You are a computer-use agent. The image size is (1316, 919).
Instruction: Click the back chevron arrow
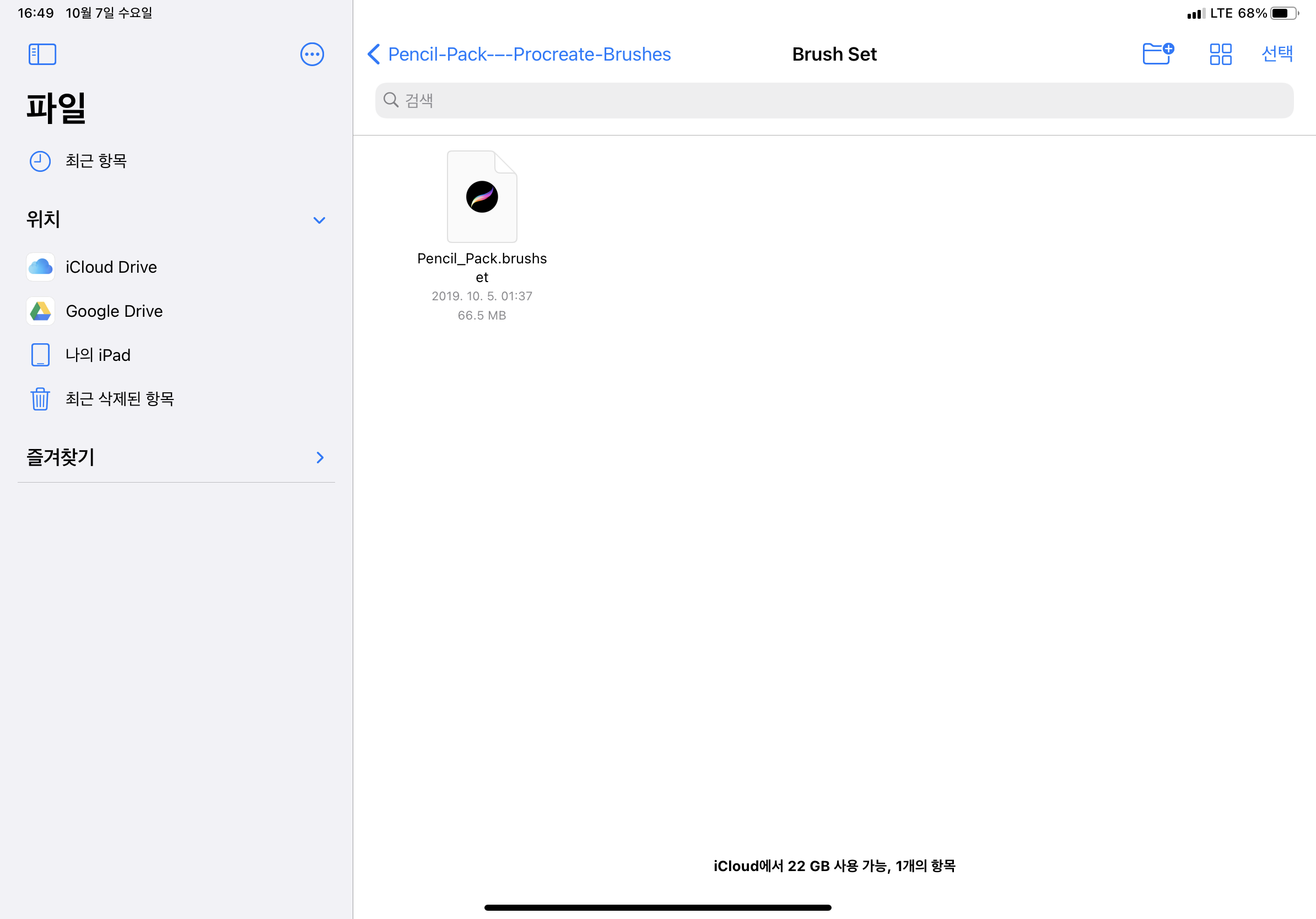coord(374,55)
